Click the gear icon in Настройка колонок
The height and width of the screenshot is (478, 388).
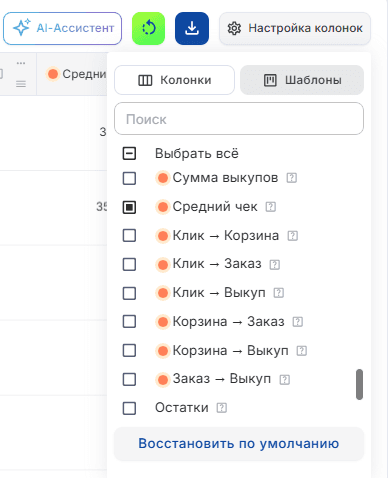click(234, 28)
